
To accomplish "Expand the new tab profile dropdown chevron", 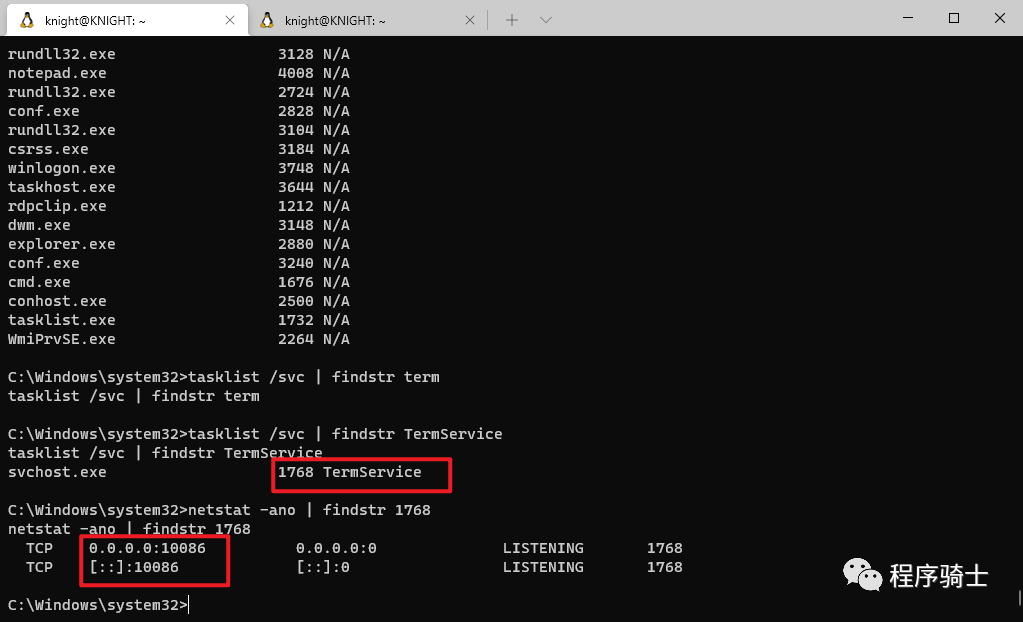I will click(545, 20).
